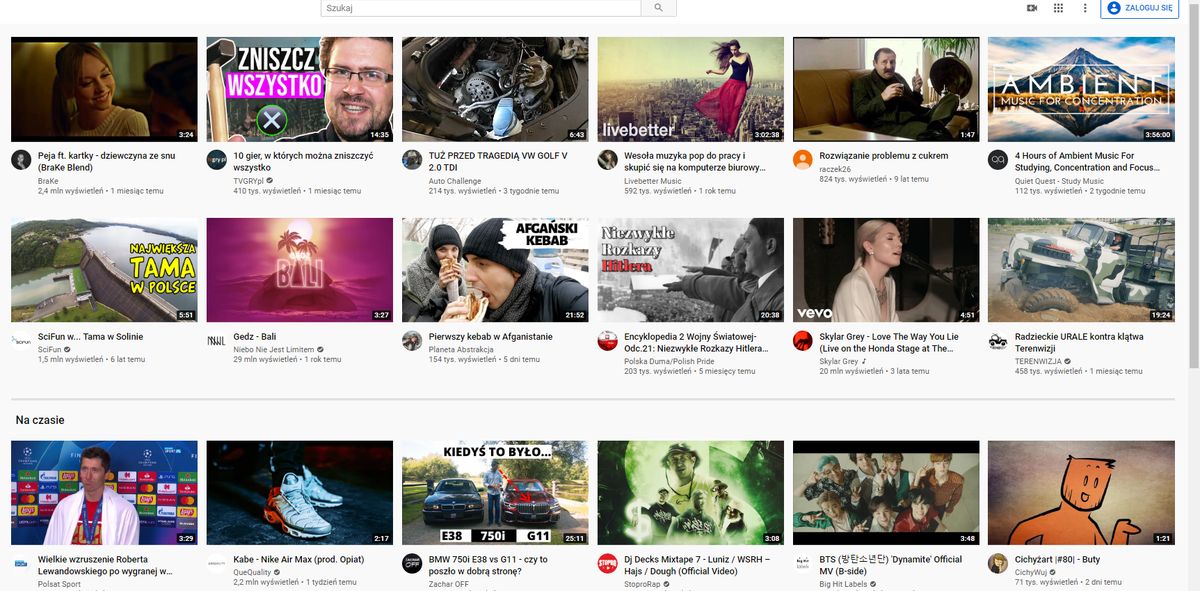Open TERENWIZJA channel avatar
This screenshot has width=1200, height=591.
pos(998,341)
